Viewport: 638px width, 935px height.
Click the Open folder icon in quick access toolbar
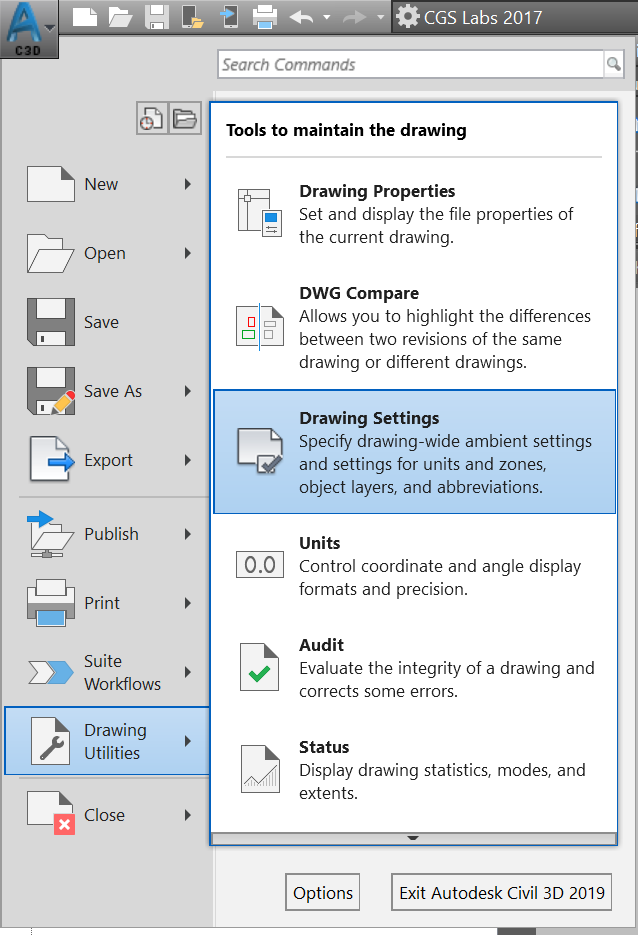[x=120, y=17]
